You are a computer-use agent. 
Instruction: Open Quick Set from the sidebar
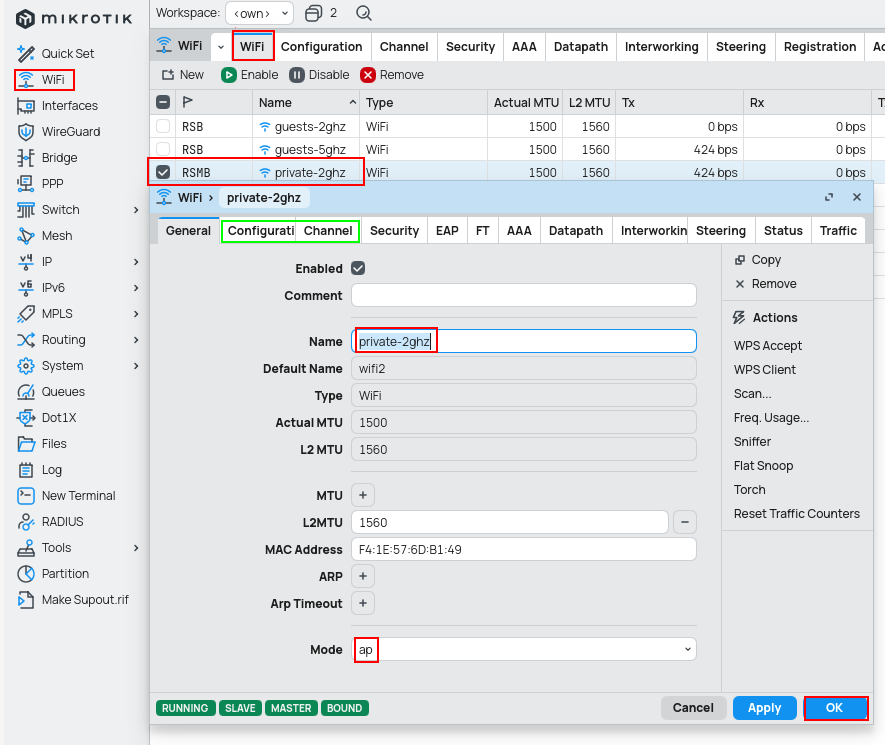pyautogui.click(x=55, y=54)
